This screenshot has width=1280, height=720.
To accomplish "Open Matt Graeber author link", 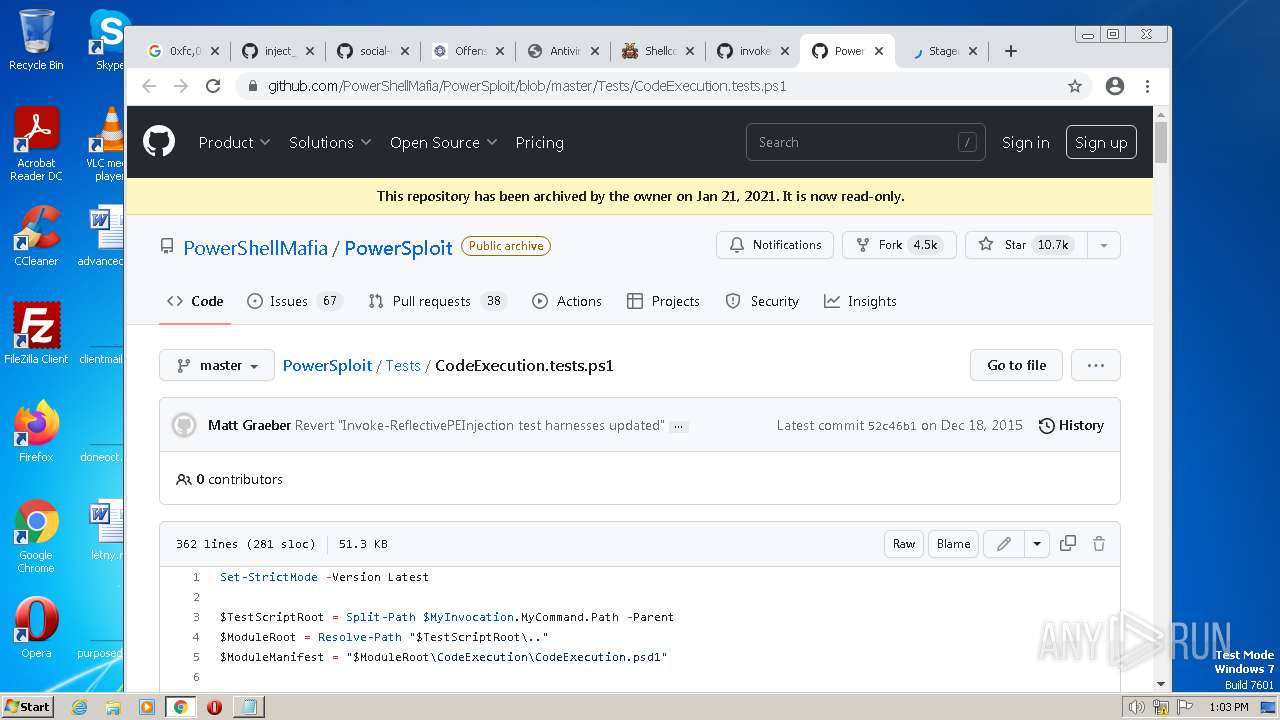I will pos(250,425).
